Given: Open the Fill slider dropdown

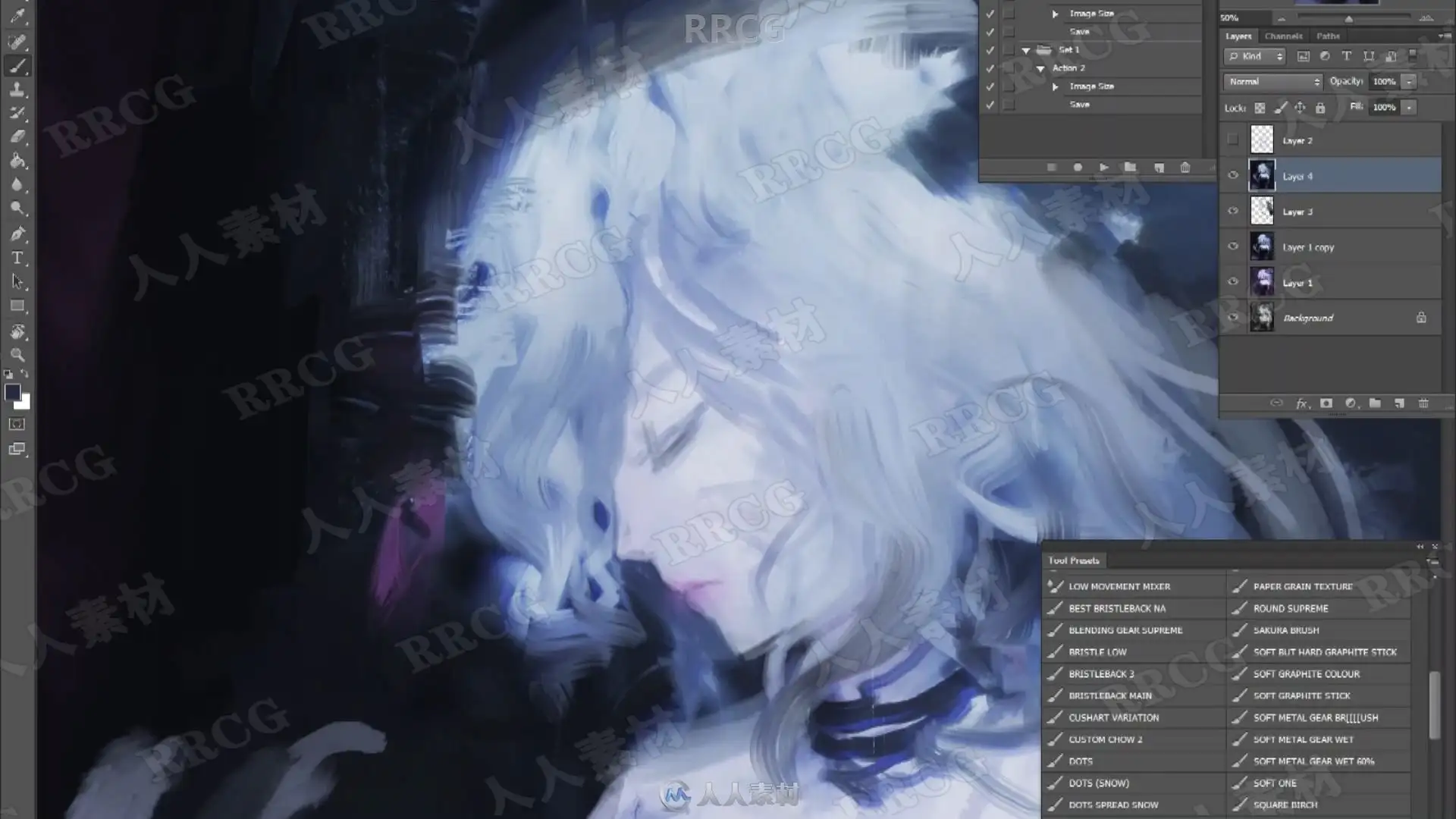Looking at the screenshot, I should [x=1409, y=108].
